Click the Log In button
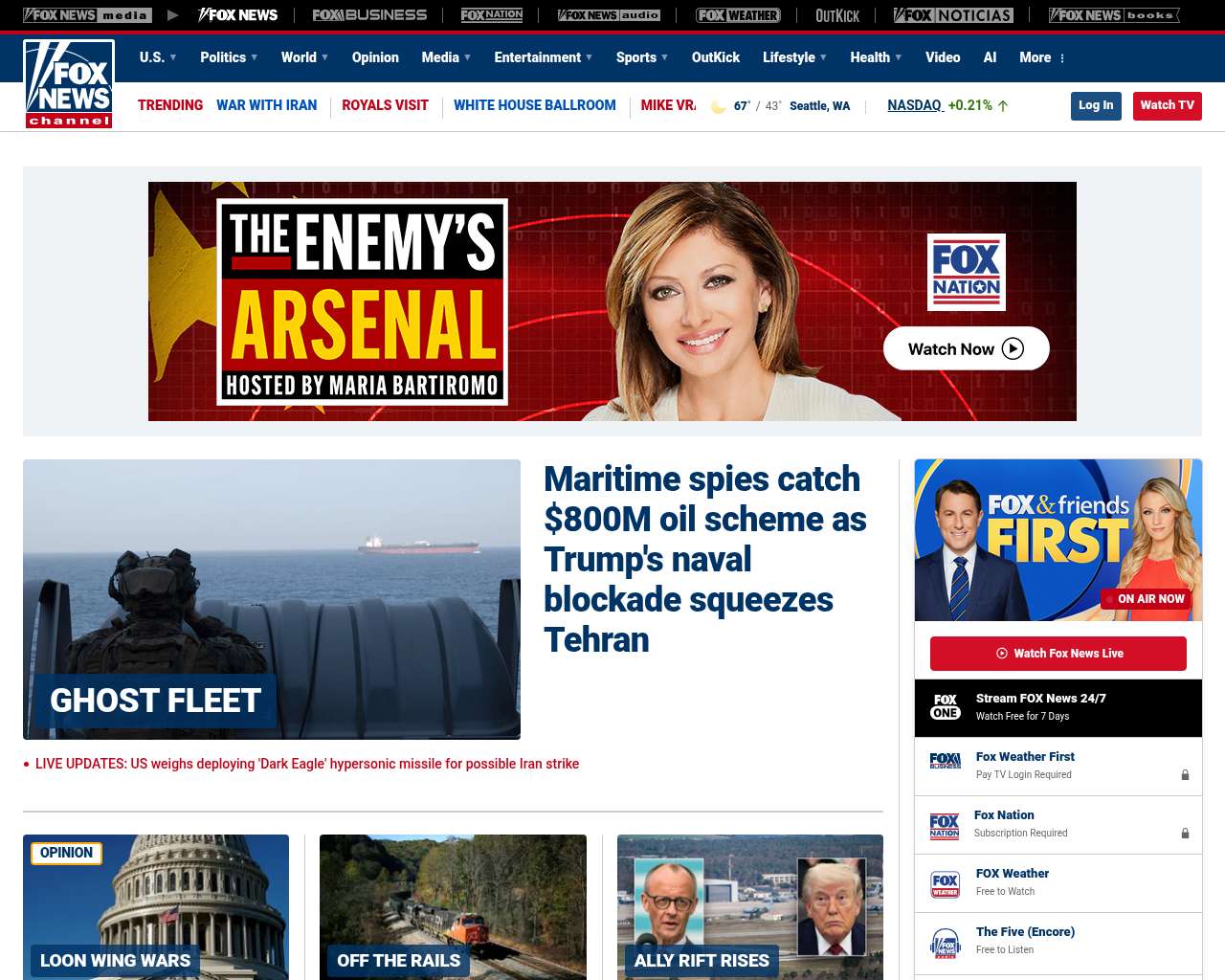 click(x=1096, y=105)
